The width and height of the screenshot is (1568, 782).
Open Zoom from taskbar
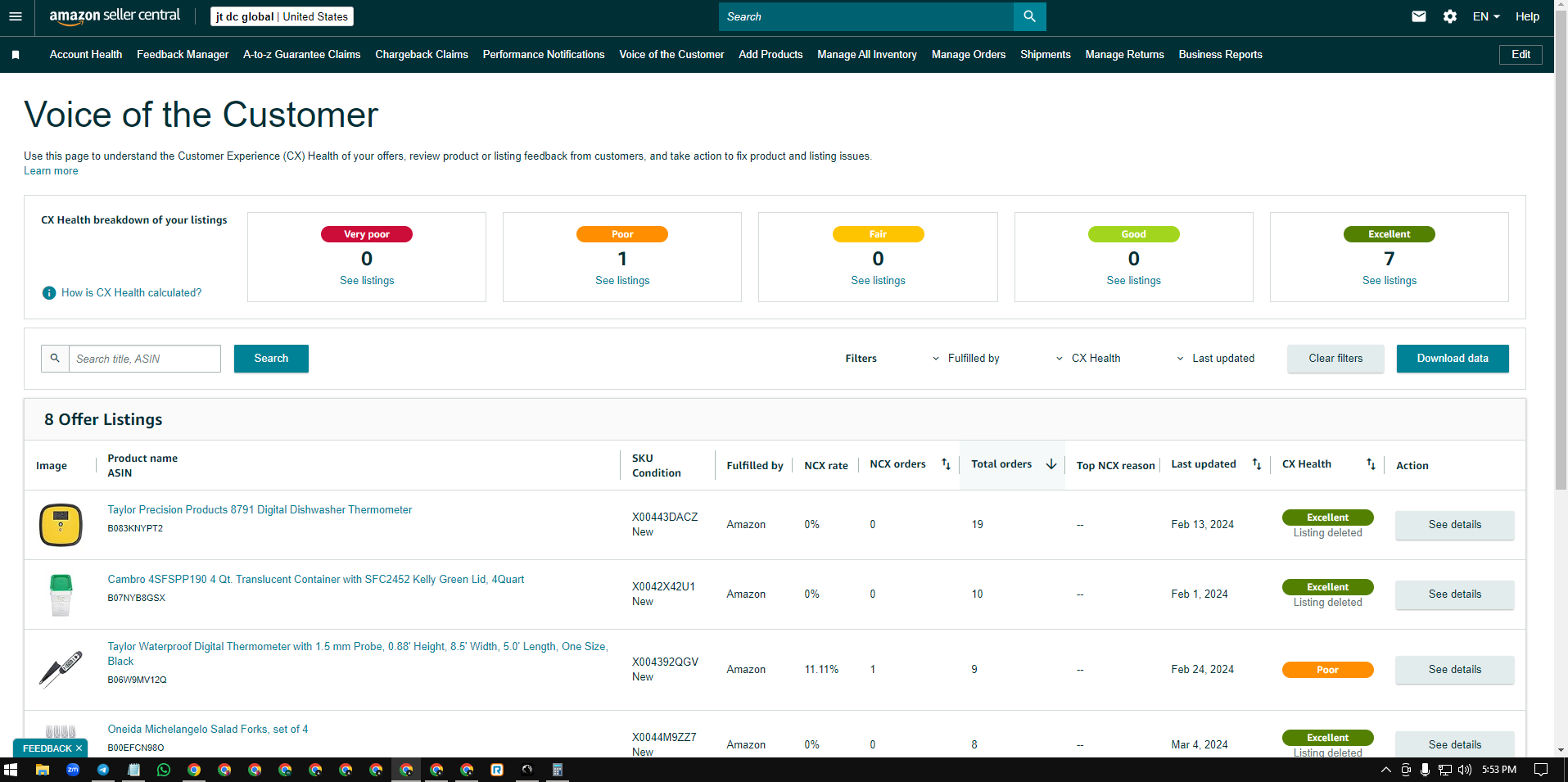tap(73, 770)
